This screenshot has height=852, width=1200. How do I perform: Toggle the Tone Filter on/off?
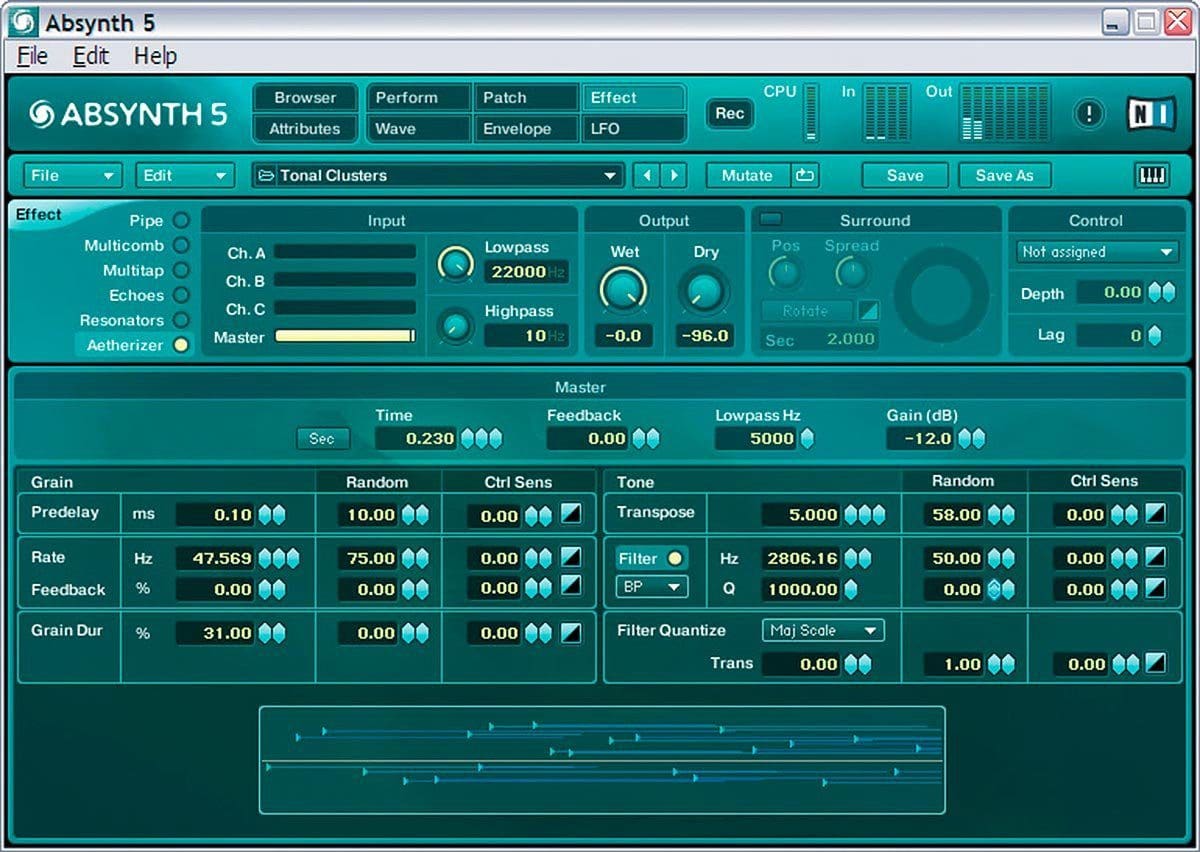point(652,558)
